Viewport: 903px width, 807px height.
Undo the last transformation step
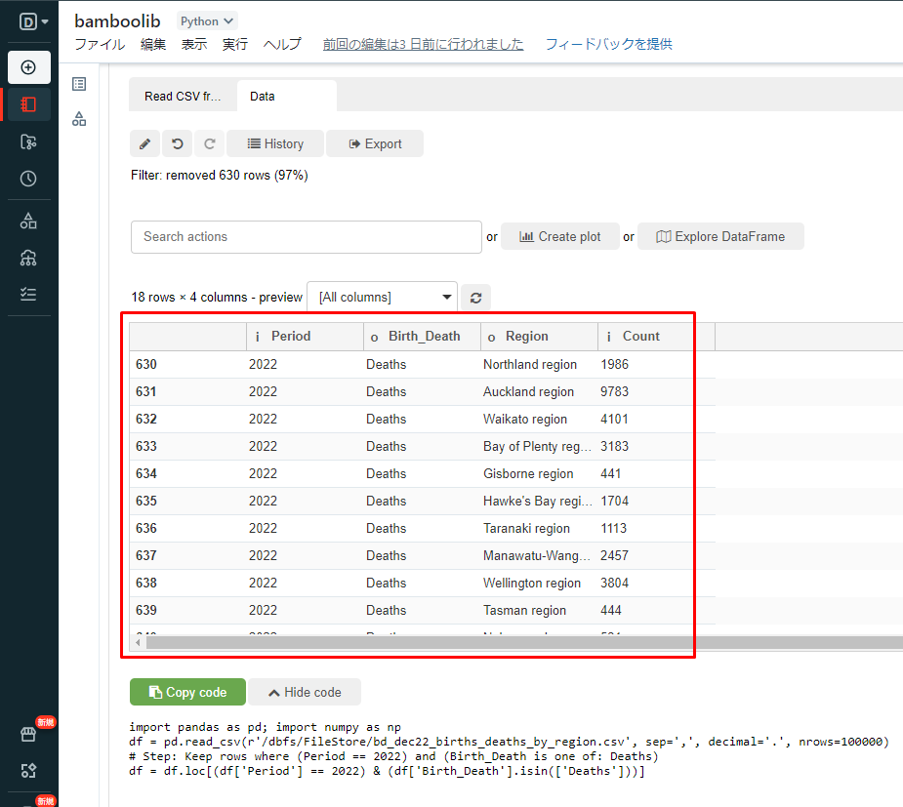coord(177,144)
